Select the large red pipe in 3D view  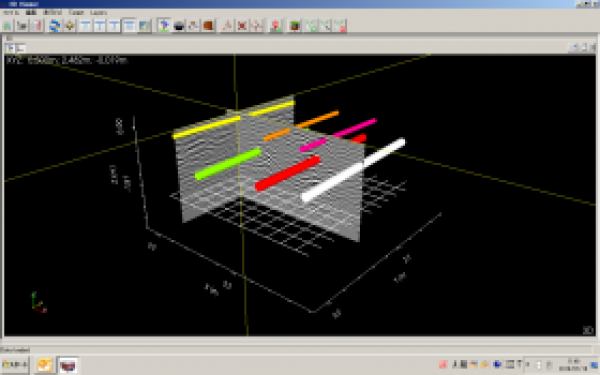click(x=287, y=173)
